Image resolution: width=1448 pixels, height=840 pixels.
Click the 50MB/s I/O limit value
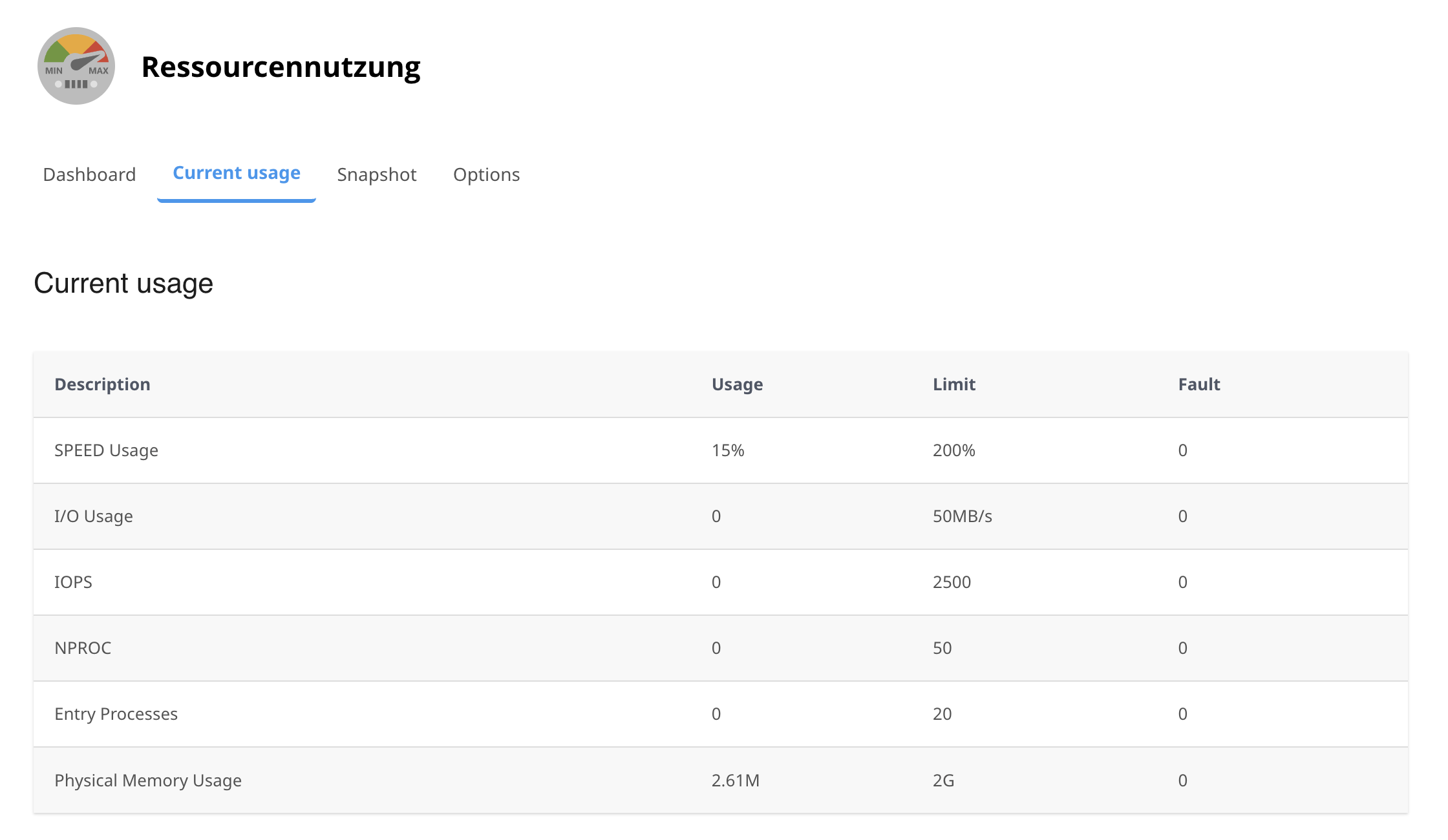(x=962, y=516)
